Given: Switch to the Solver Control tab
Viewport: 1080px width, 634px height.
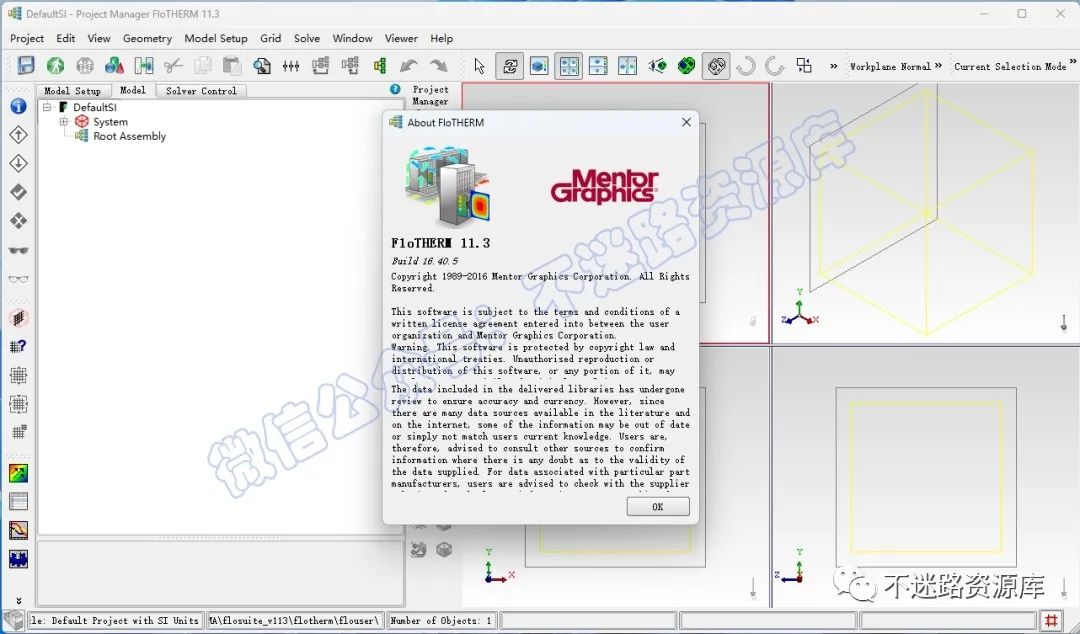Looking at the screenshot, I should click(x=201, y=90).
